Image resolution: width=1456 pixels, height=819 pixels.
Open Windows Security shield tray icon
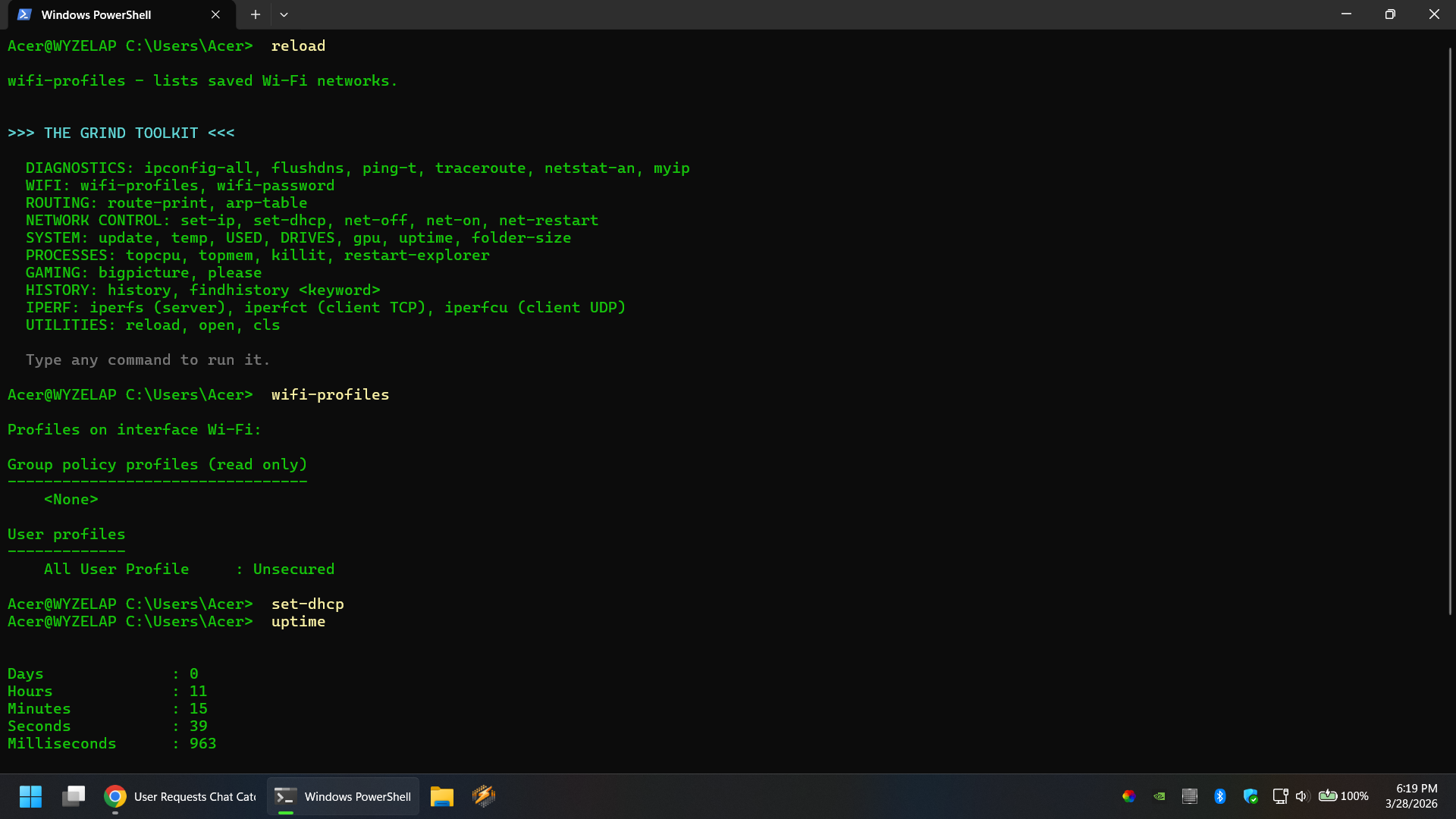click(1250, 796)
